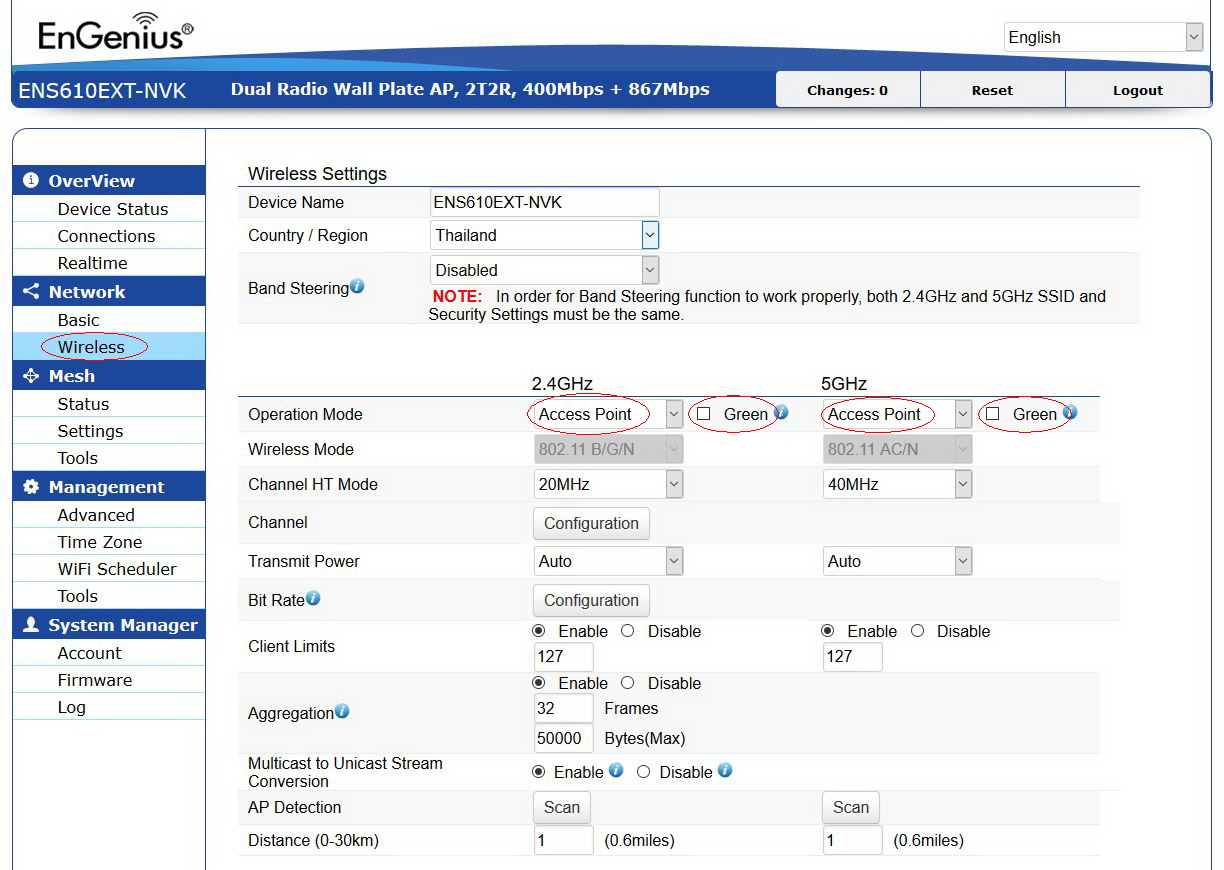Select Disable for Aggregation
The width and height of the screenshot is (1224, 870).
(628, 683)
